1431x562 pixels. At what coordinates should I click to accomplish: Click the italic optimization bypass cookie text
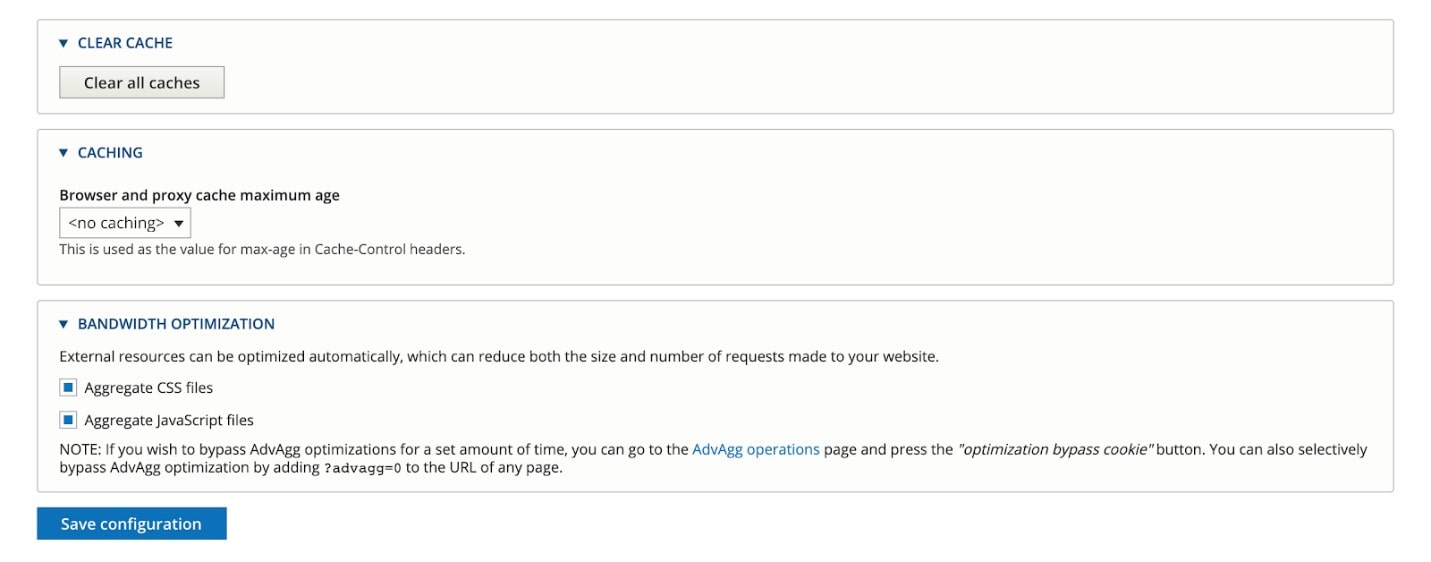pyautogui.click(x=1054, y=450)
